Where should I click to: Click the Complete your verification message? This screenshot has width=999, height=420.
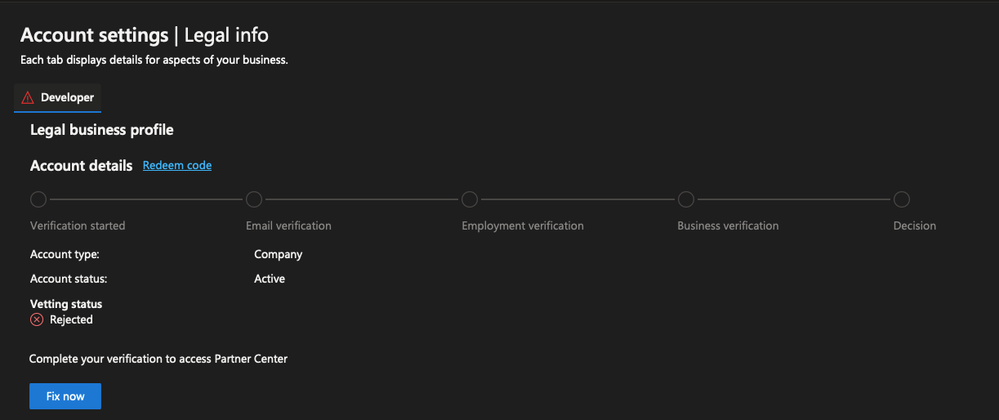tap(158, 359)
